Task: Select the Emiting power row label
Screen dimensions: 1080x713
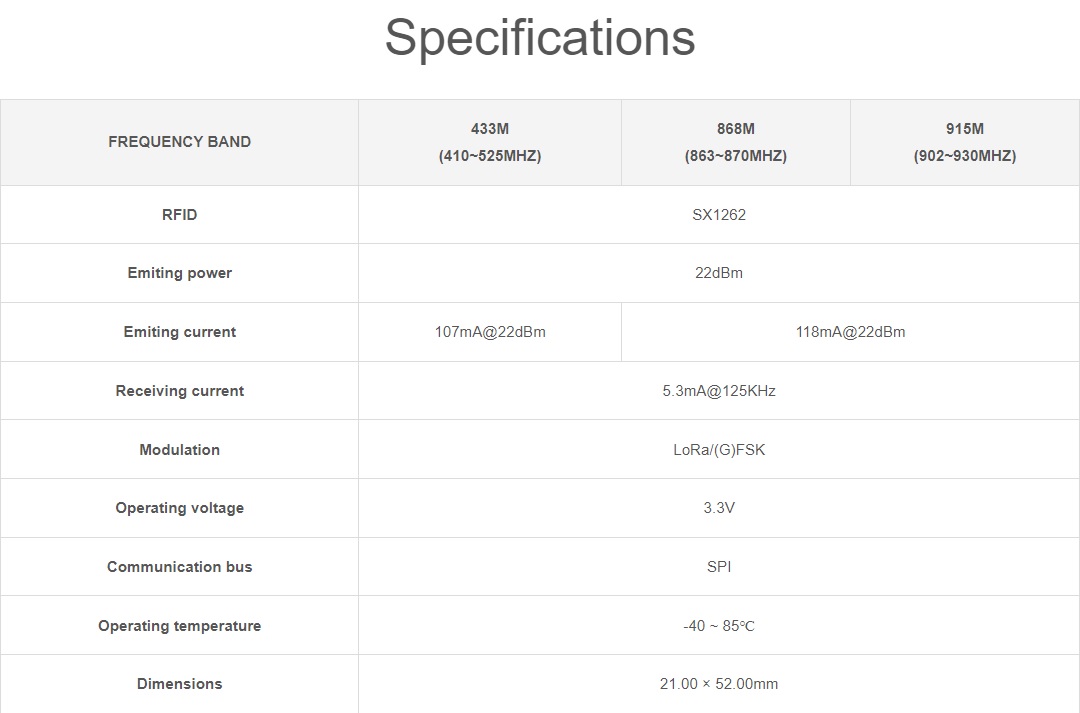Action: pos(179,273)
